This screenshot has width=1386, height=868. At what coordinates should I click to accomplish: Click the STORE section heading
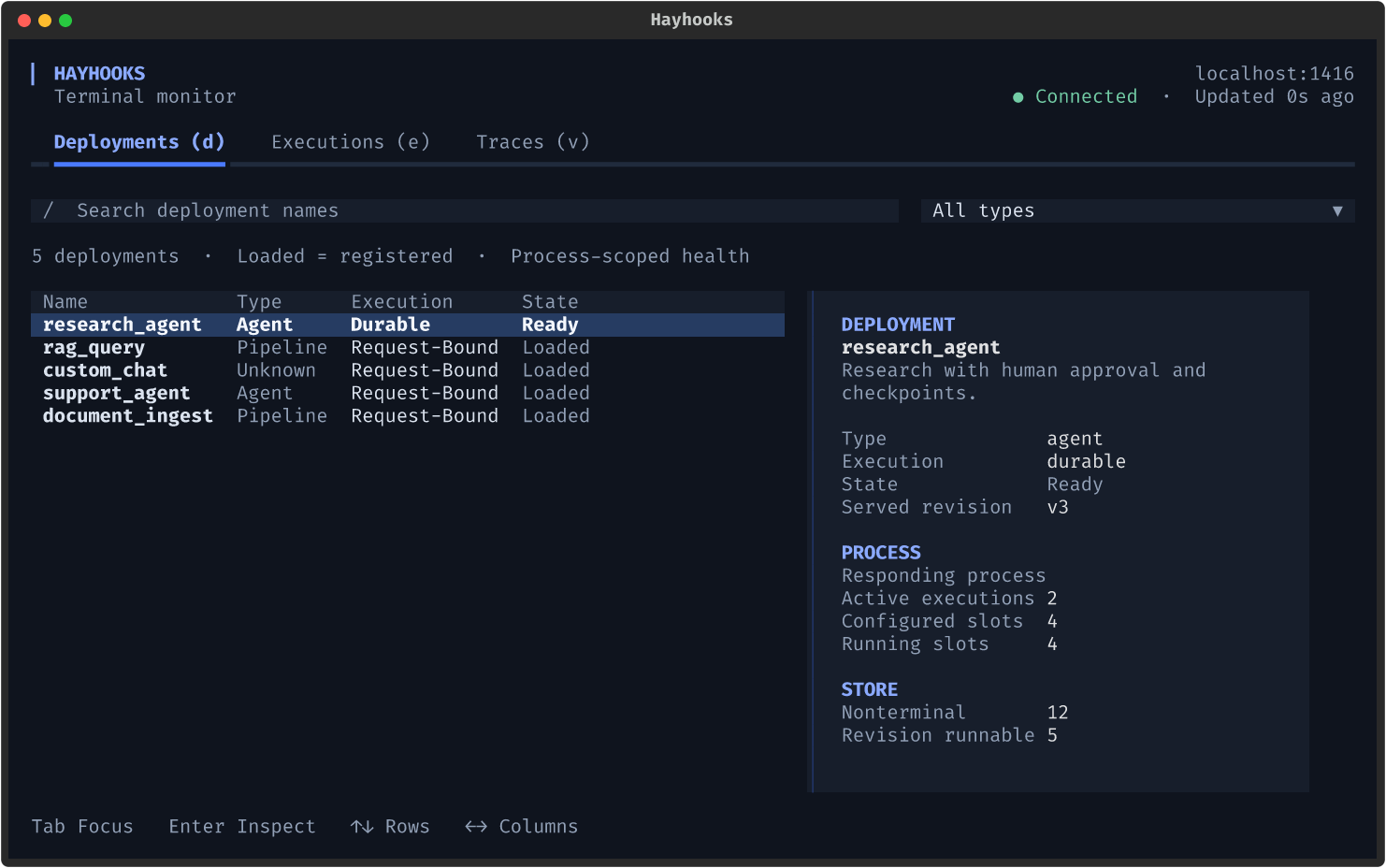tap(870, 689)
